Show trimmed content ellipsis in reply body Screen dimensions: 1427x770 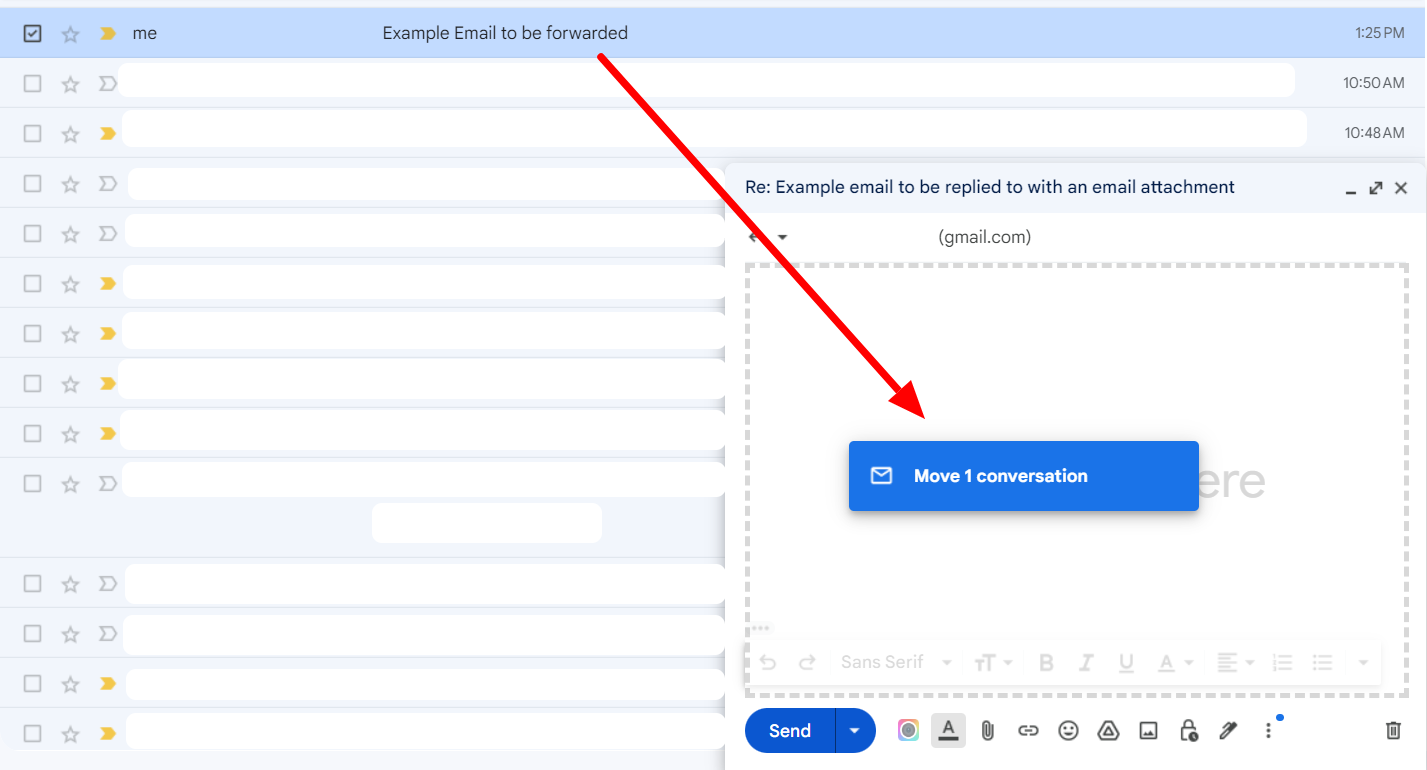tap(761, 628)
